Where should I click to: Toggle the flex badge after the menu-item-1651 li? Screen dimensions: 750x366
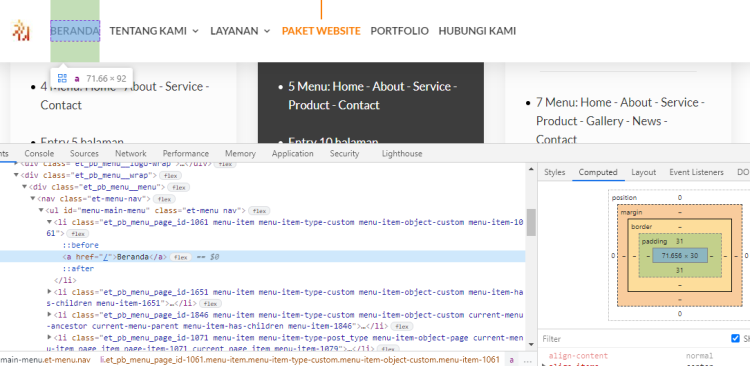(210, 304)
